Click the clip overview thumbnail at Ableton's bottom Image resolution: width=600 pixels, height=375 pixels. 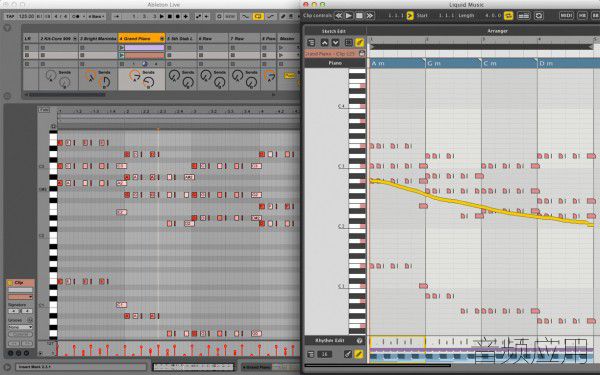point(193,367)
